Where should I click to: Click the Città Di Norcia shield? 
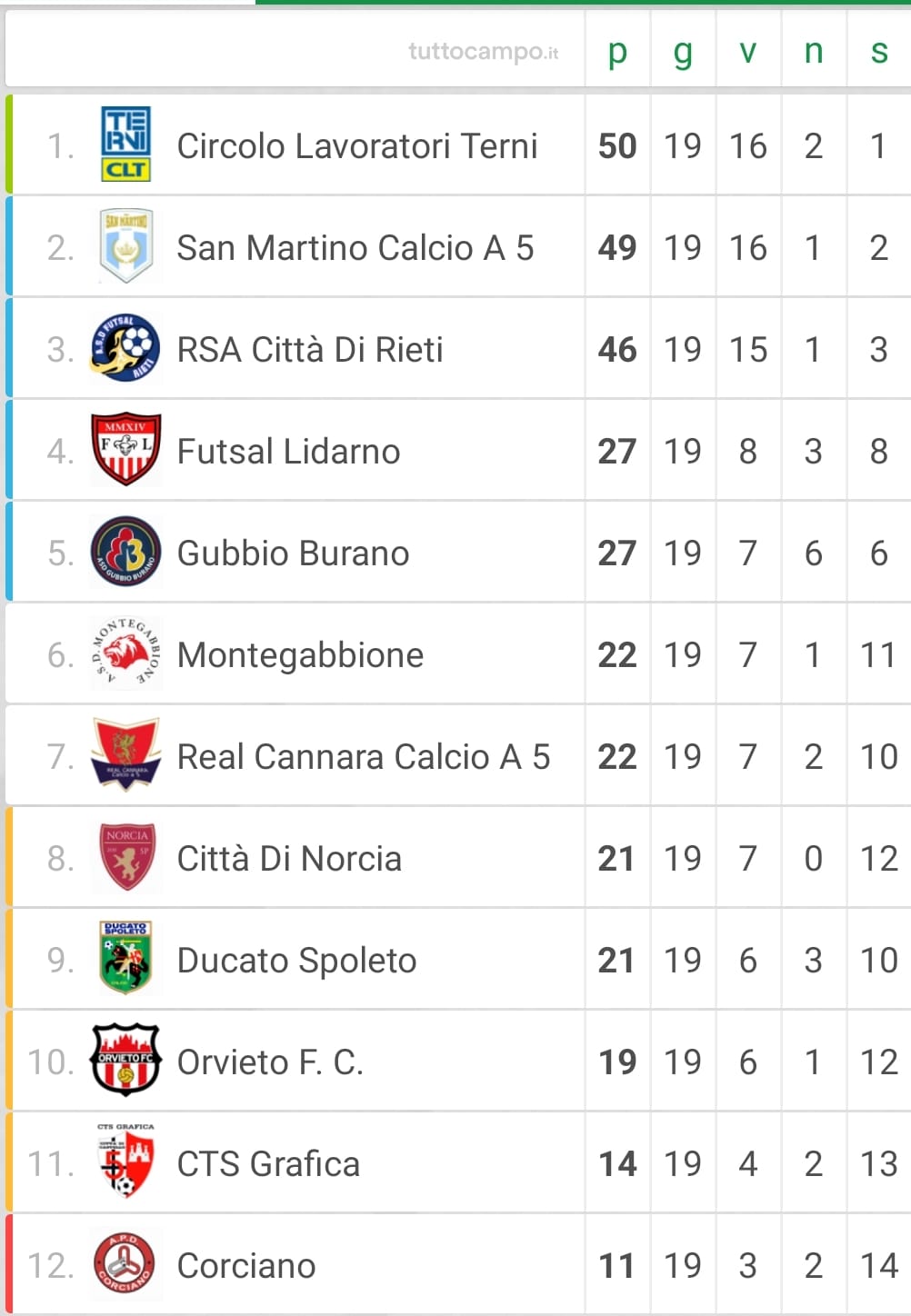point(126,857)
